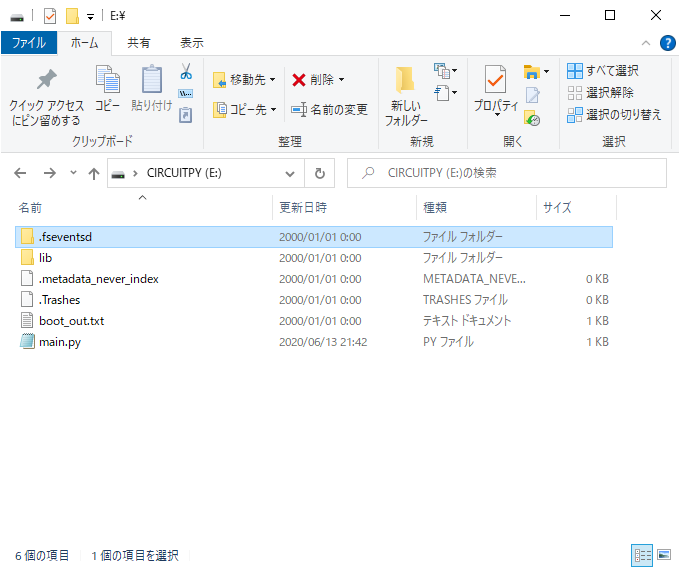The height and width of the screenshot is (568, 680).
Task: Open the Copy To dropdown
Action: (x=246, y=109)
